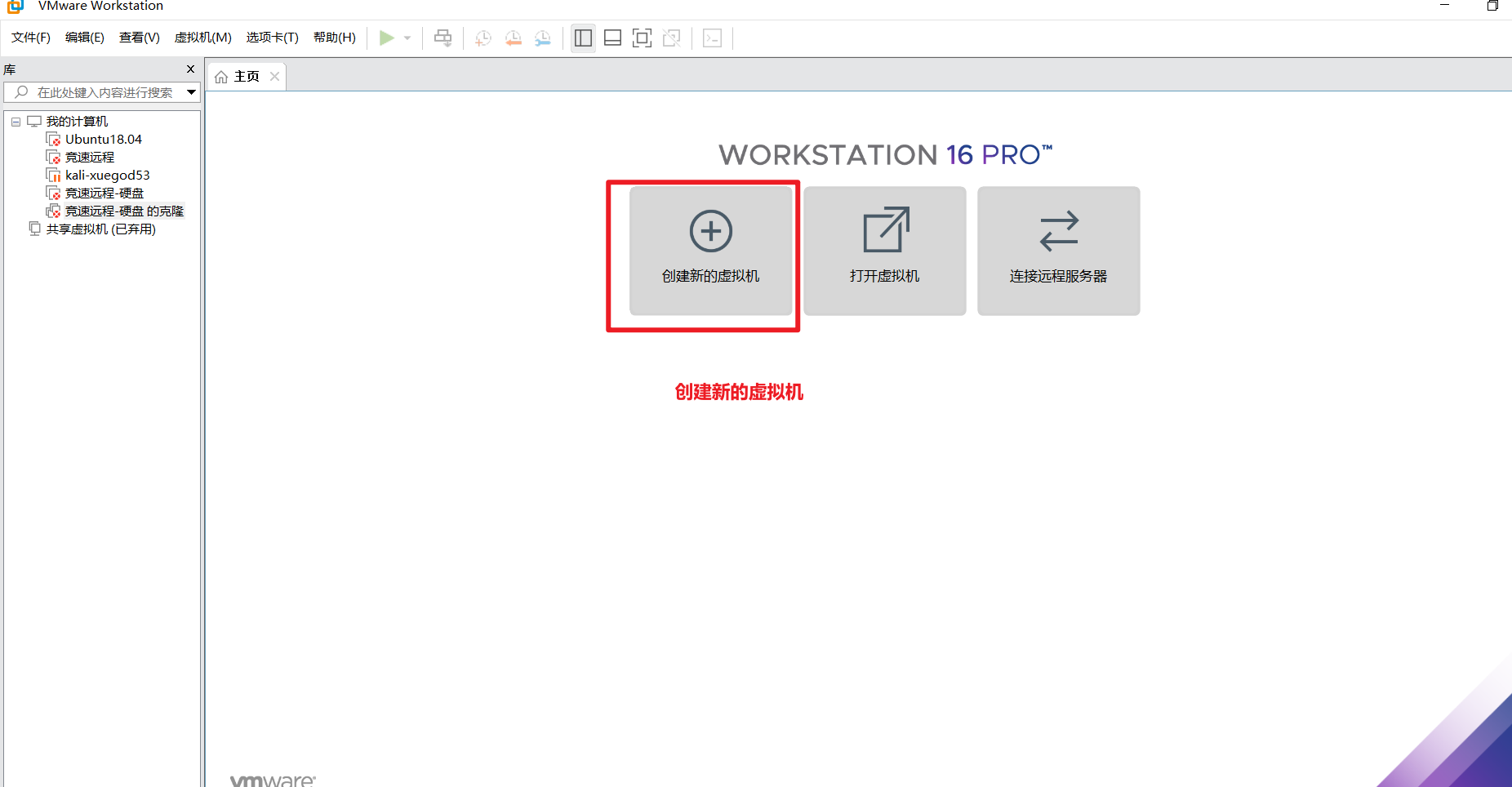Collapse the 我的计算机 tree node
Screen dimensions: 1512x787
tap(16, 122)
